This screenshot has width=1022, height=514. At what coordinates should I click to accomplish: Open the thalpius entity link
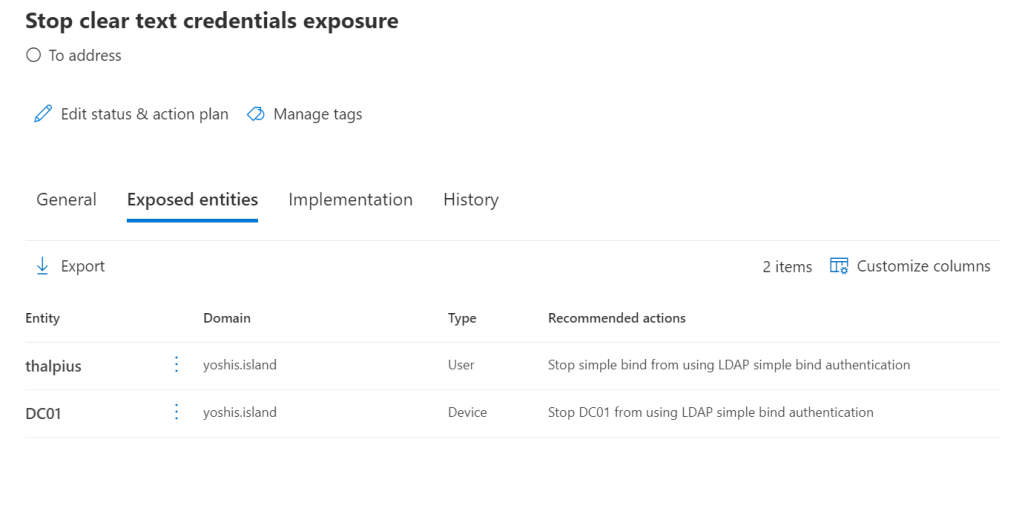tap(53, 365)
